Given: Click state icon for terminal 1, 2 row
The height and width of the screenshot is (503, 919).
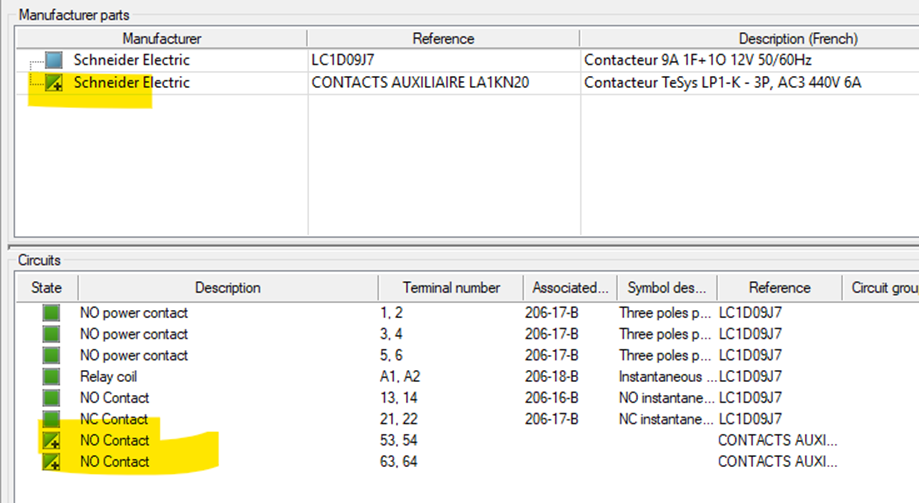Looking at the screenshot, I should click(x=50, y=313).
